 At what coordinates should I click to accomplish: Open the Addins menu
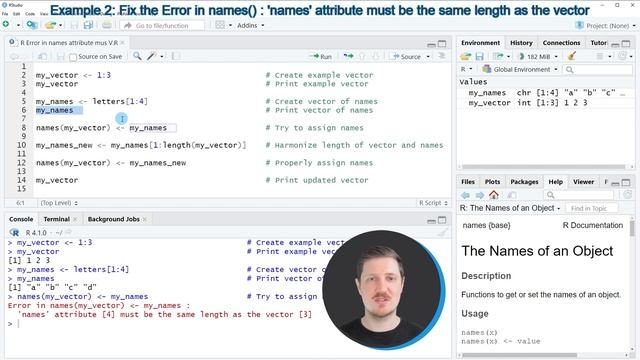tap(251, 25)
